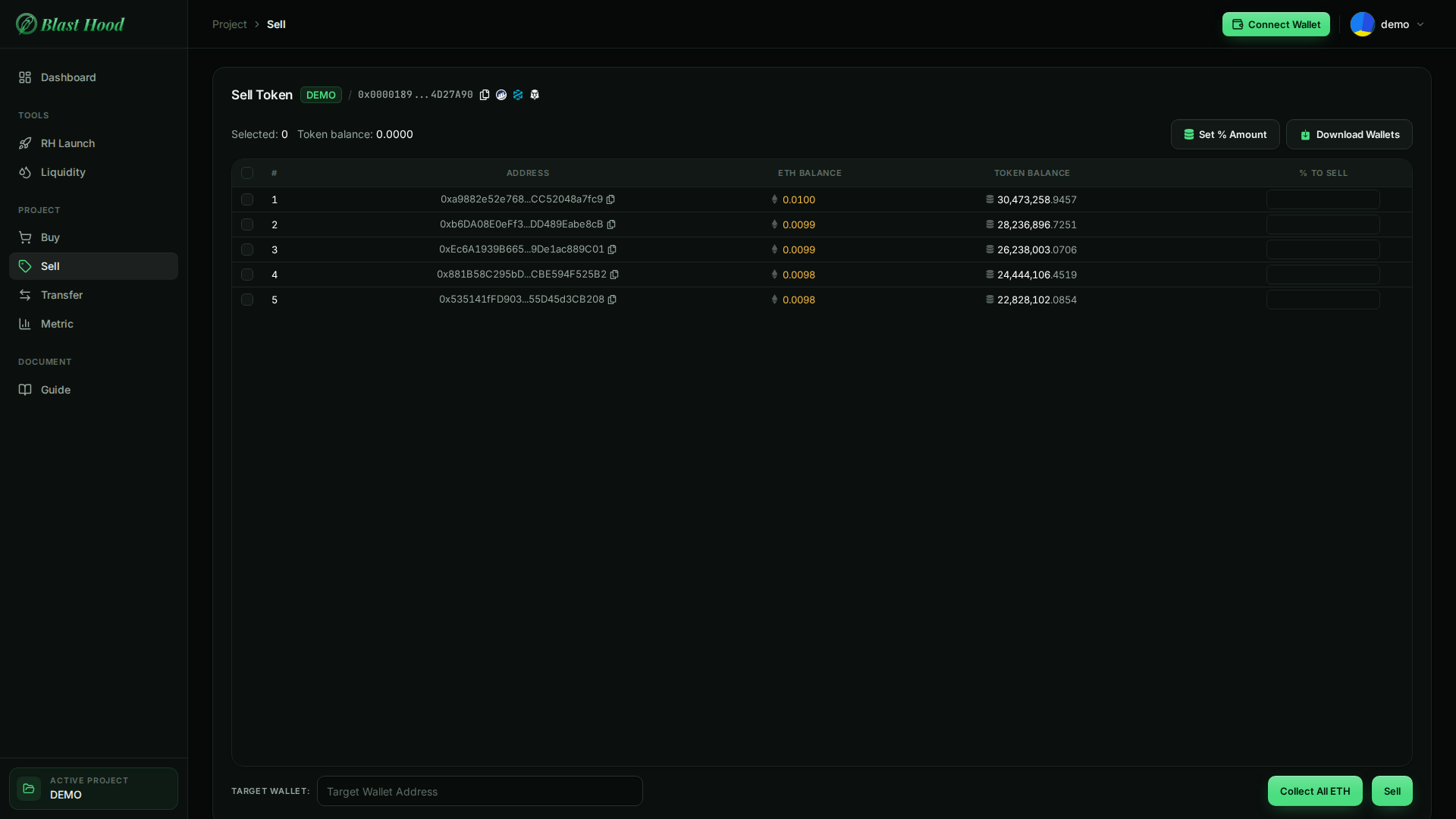Select wallet row 4 checkbox

(247, 275)
